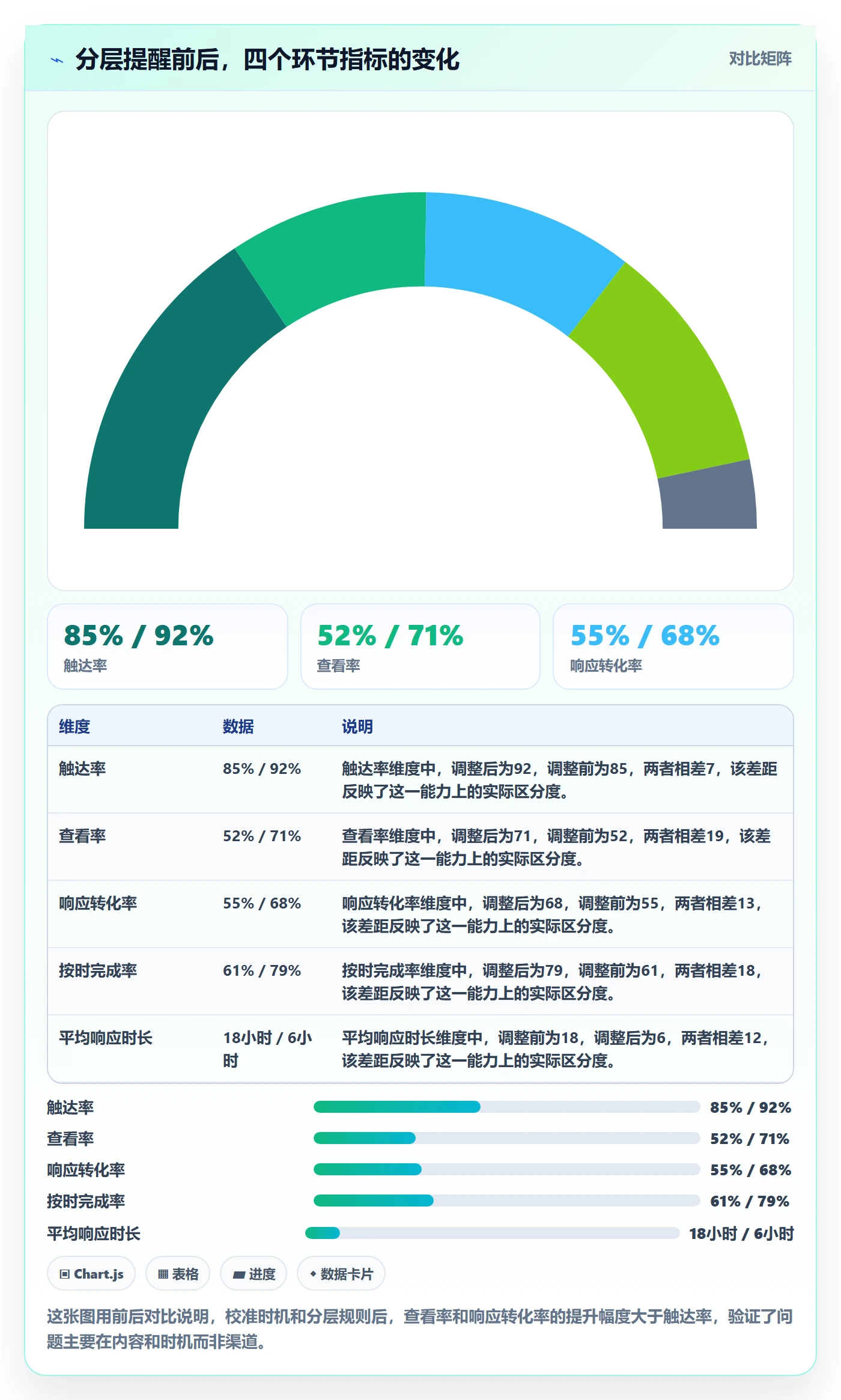Click the 对比矩阵 label in header
Viewport: 841px width, 1400px height.
pyautogui.click(x=760, y=59)
